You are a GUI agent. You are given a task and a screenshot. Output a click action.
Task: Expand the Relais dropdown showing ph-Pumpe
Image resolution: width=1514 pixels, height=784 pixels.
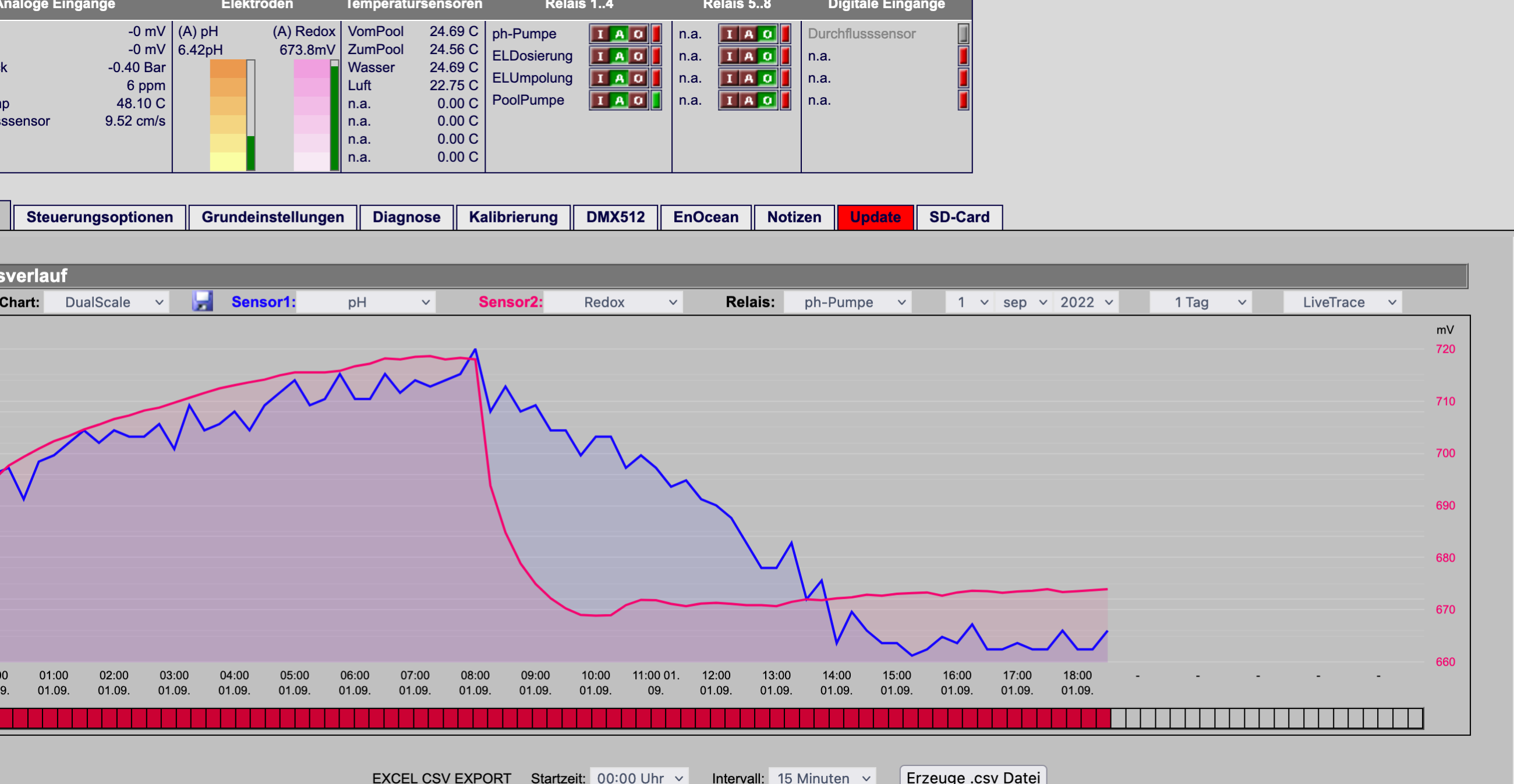coord(847,302)
